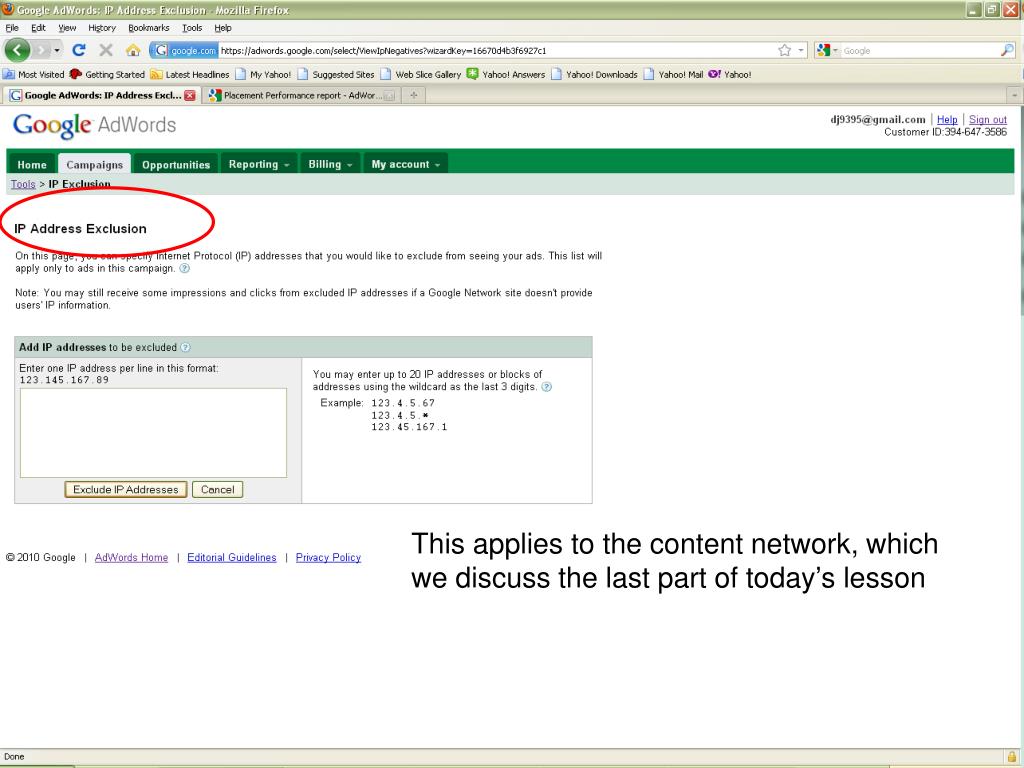Click the Exclude IP Addresses button
Screen dimensions: 1024x768
[x=125, y=490]
